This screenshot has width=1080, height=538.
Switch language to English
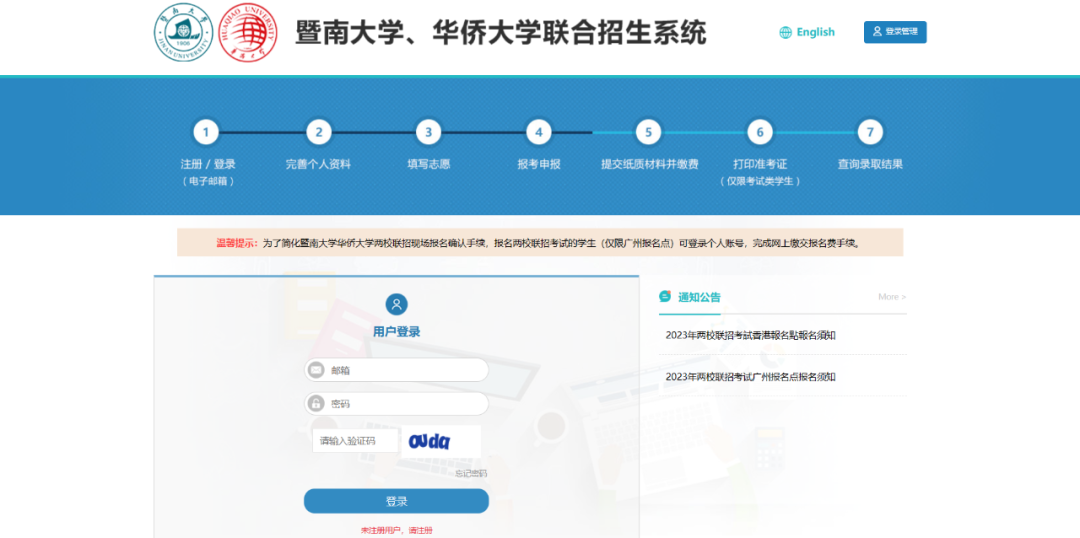[x=807, y=32]
